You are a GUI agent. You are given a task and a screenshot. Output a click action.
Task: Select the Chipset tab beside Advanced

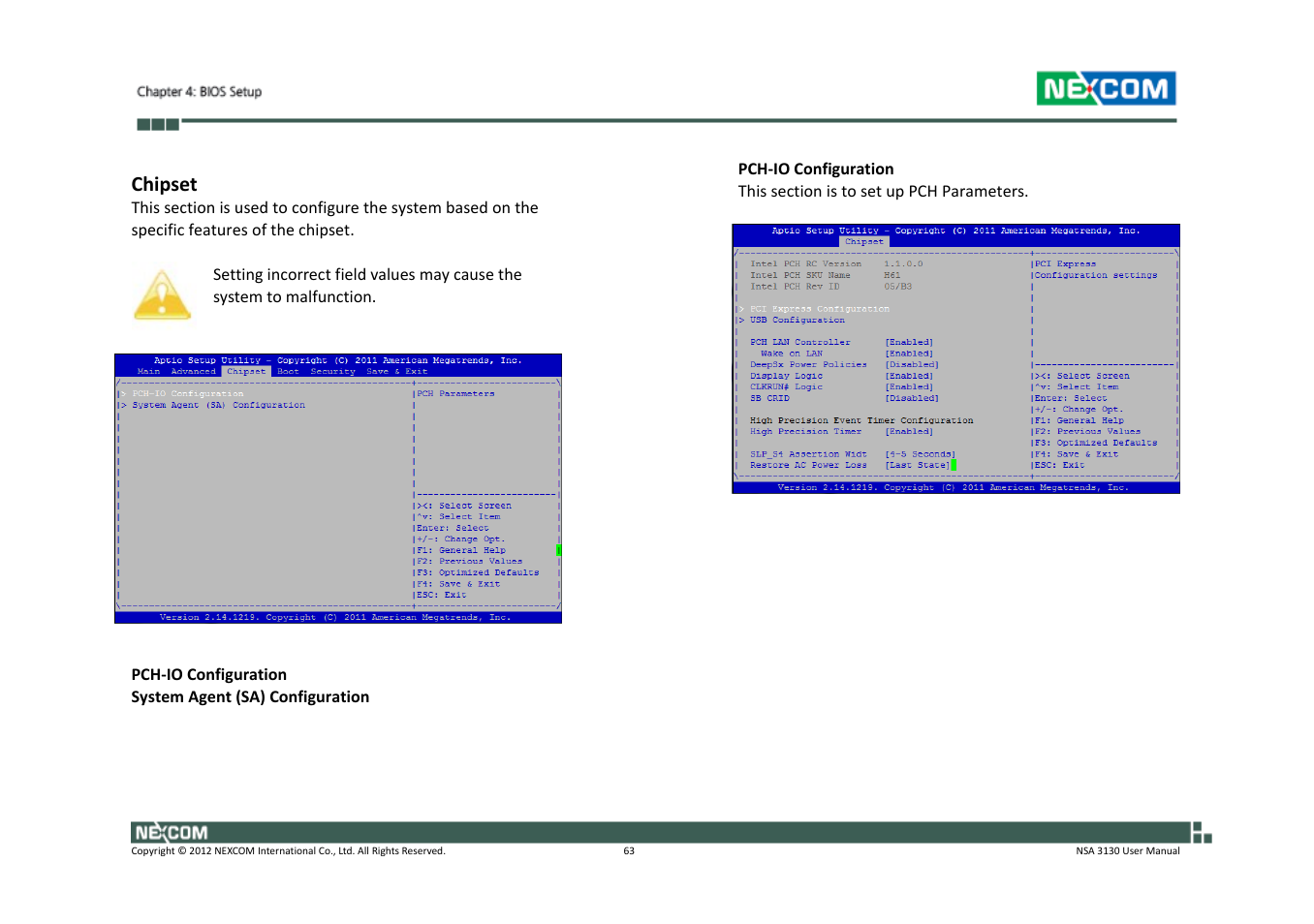coord(246,372)
